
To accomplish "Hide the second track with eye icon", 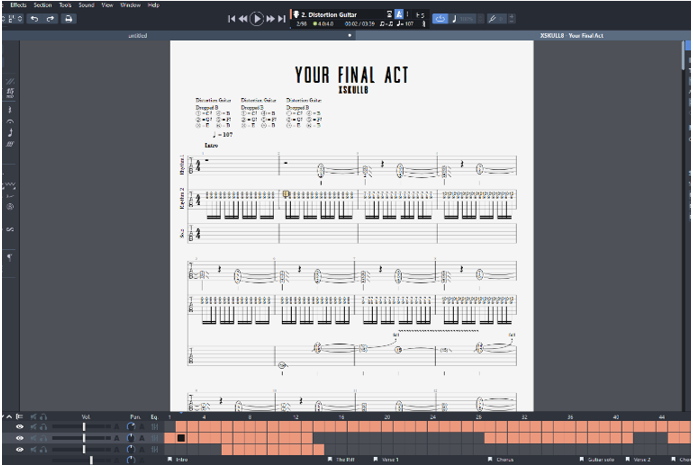I will [x=19, y=438].
